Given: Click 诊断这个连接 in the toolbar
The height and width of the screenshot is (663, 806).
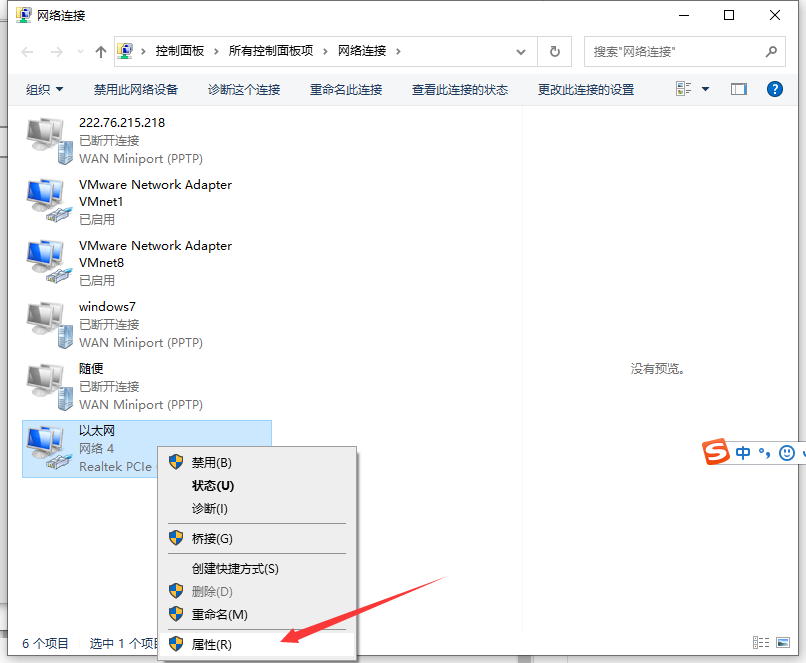Looking at the screenshot, I should point(244,89).
